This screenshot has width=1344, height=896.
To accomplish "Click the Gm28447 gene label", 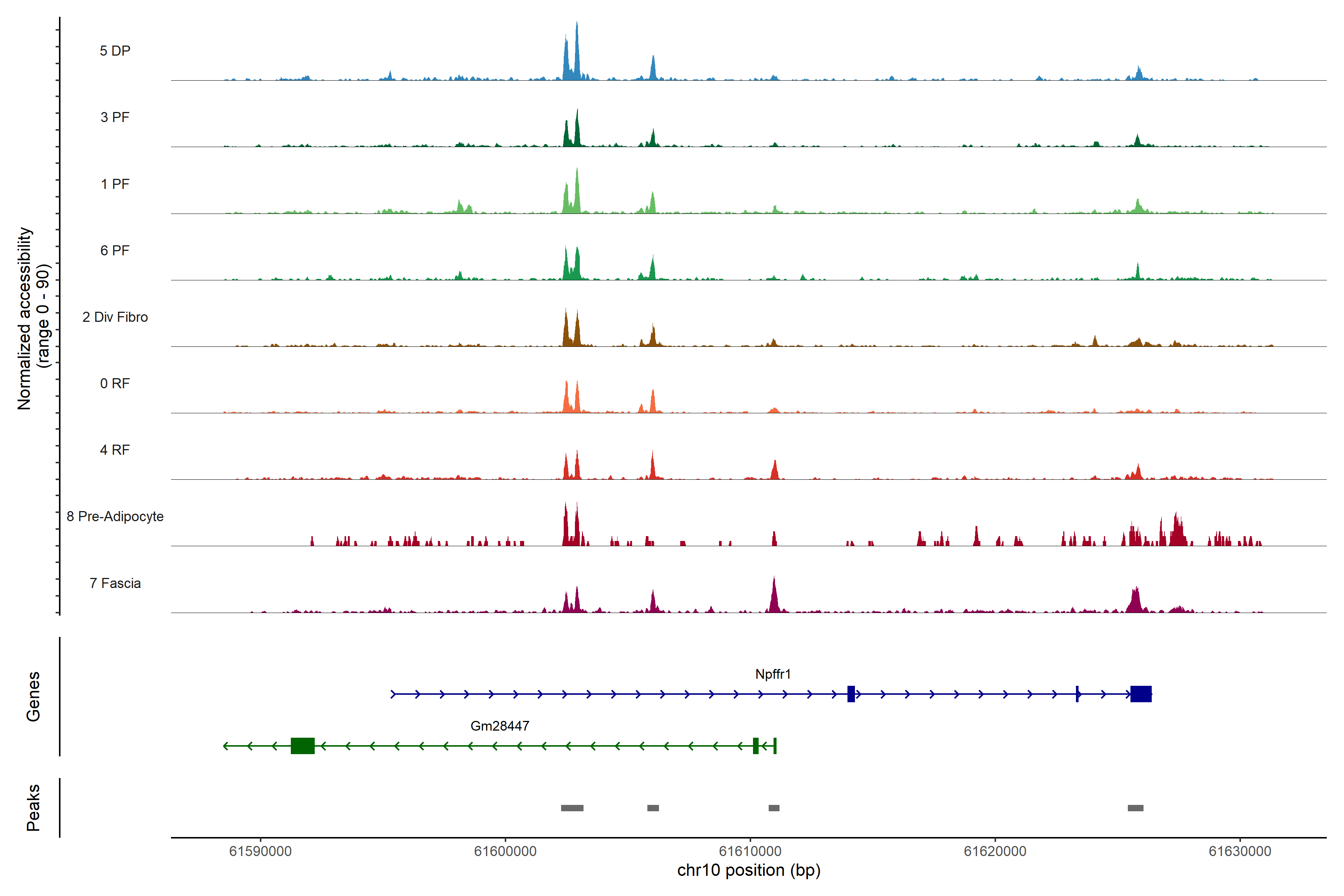I will [x=500, y=726].
